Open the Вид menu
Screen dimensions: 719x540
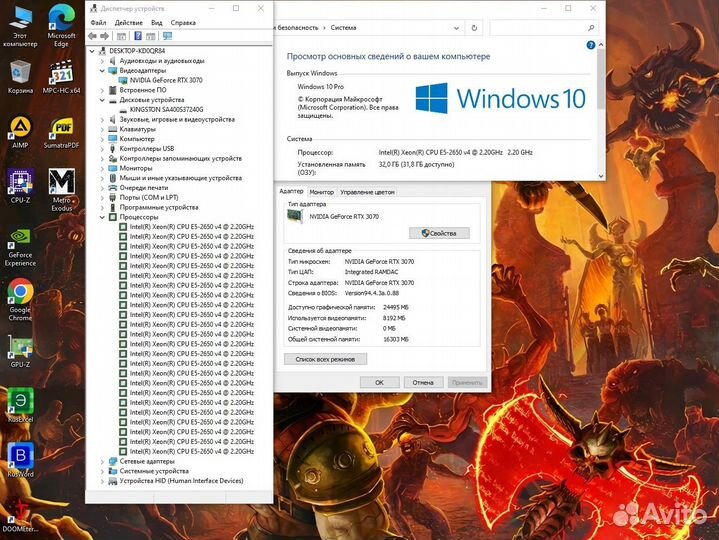point(157,22)
